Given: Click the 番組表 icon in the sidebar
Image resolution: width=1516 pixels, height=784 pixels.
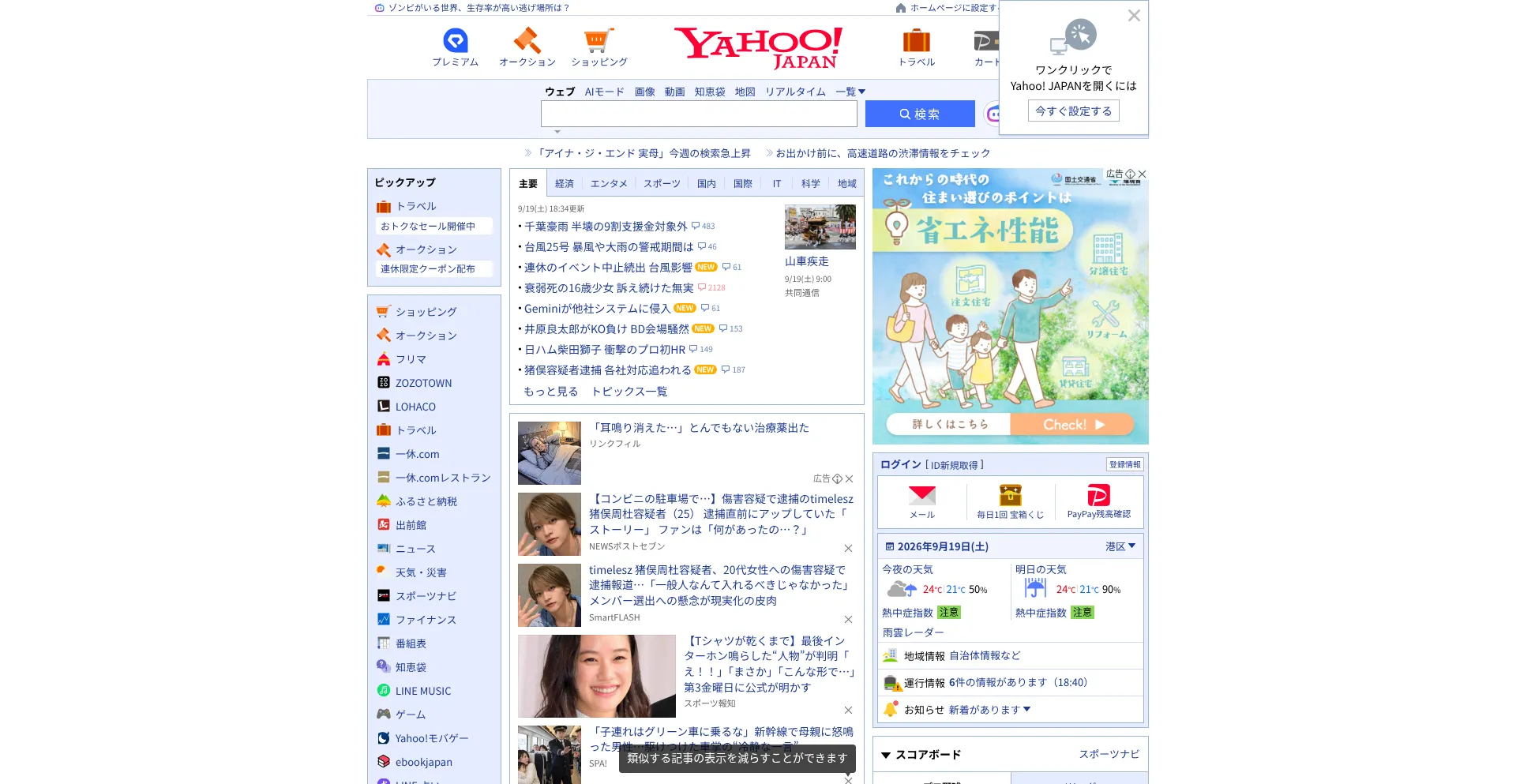Looking at the screenshot, I should (384, 643).
